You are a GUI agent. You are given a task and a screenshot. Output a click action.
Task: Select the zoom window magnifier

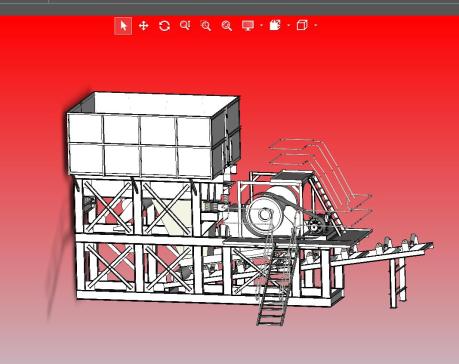click(x=206, y=26)
